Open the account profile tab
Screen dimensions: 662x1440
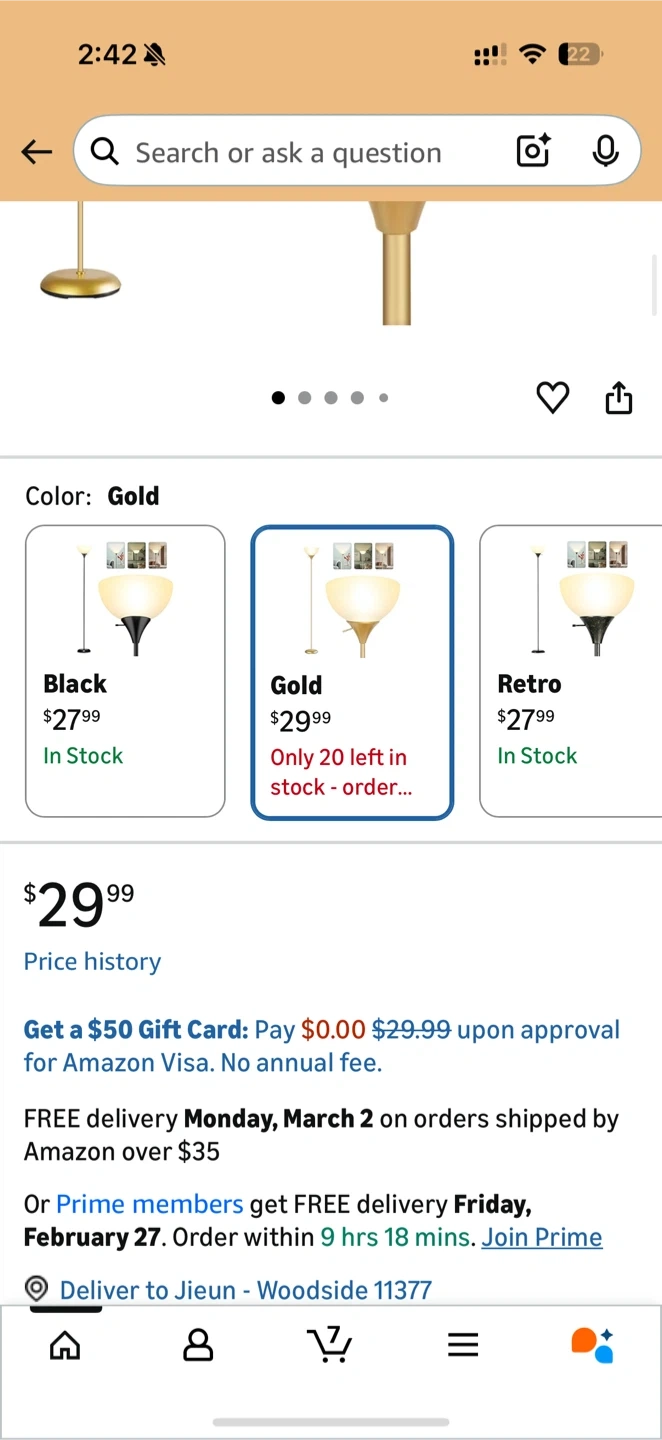click(198, 1345)
